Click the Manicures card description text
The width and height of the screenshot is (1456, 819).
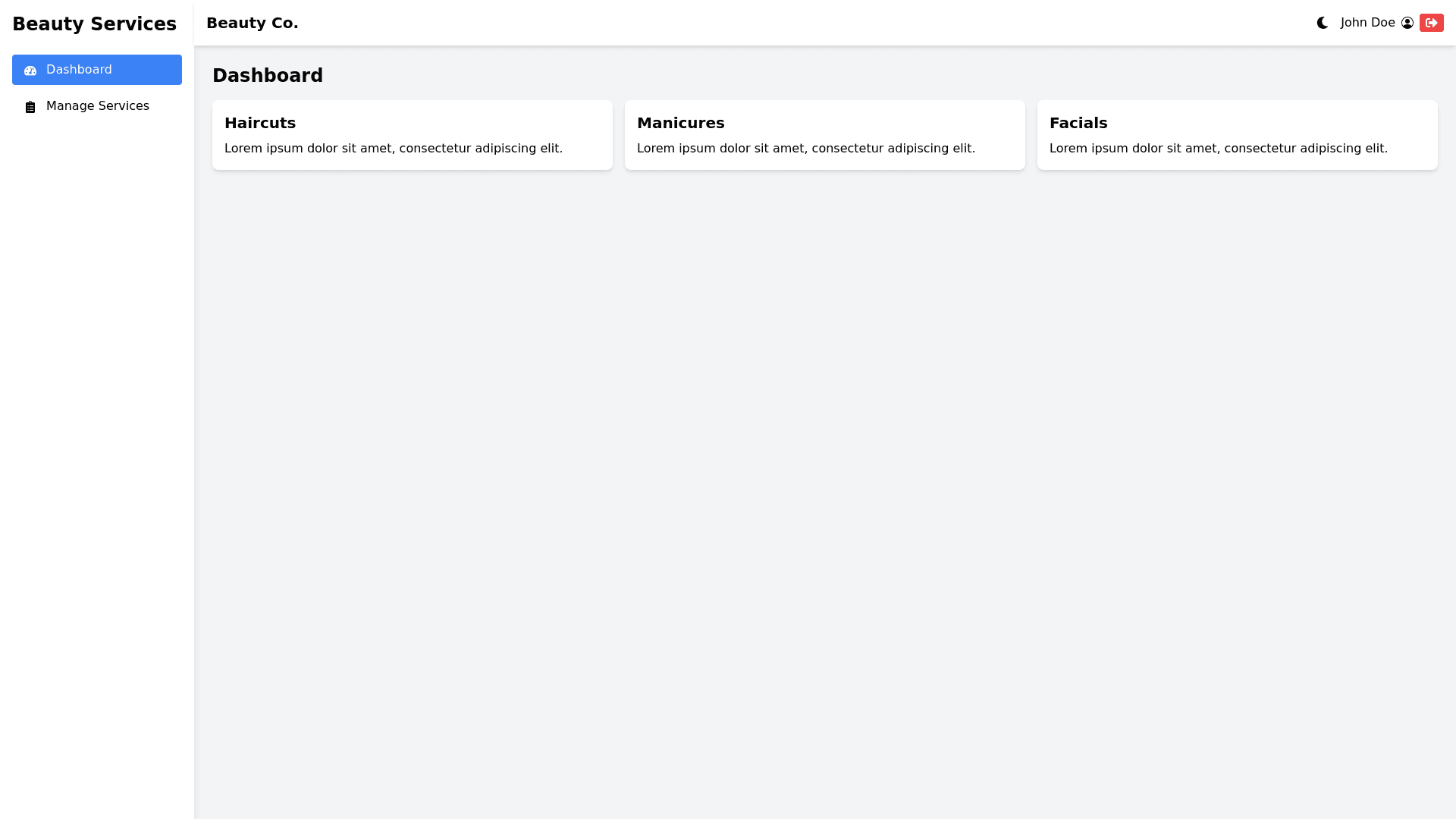805,149
